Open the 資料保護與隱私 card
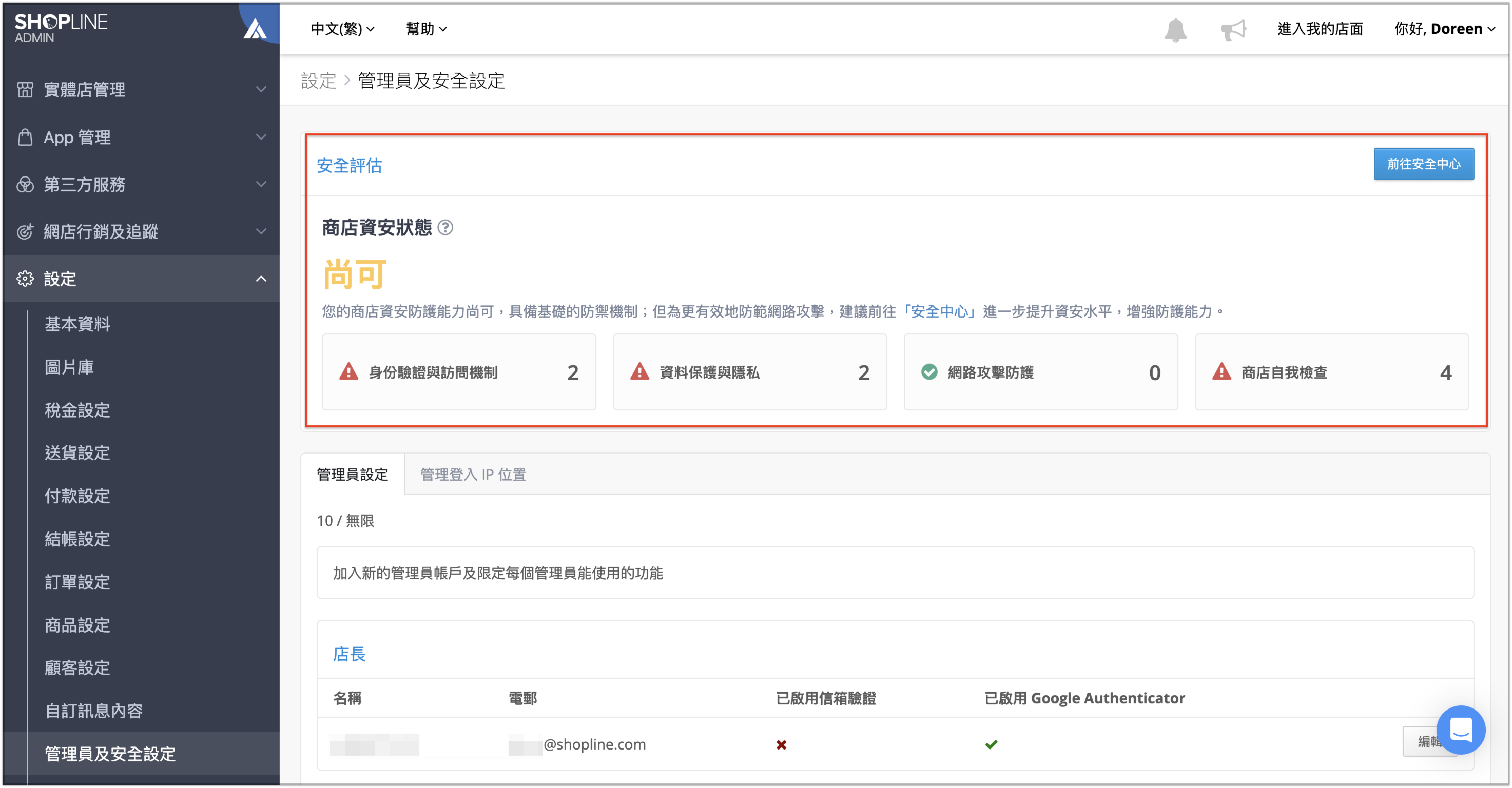1512x788 pixels. click(x=750, y=371)
